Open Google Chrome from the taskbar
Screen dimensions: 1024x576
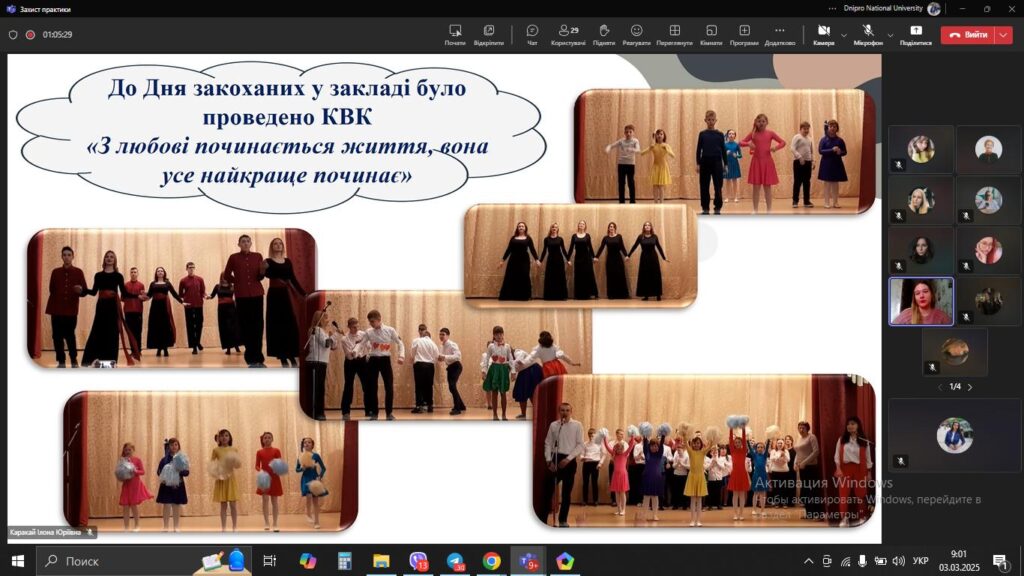point(491,561)
